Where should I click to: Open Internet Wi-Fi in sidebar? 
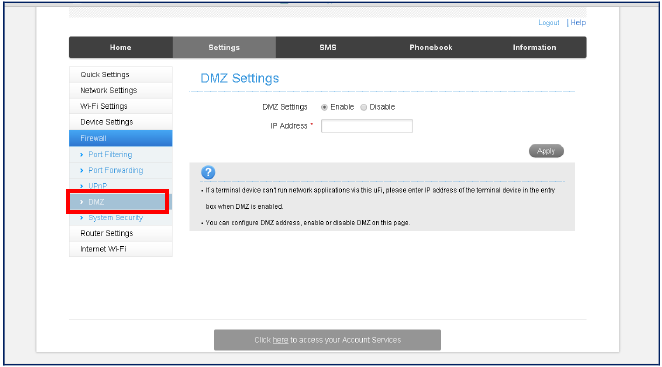(x=121, y=249)
